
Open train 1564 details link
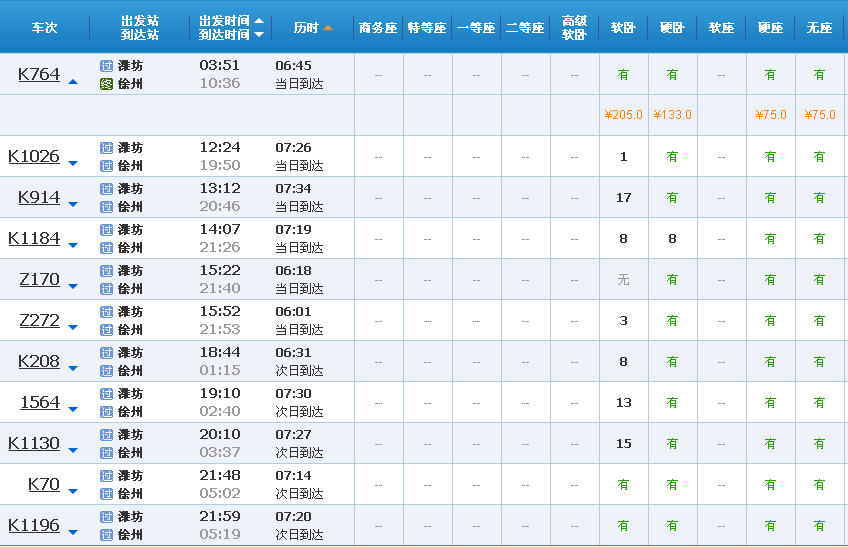point(40,402)
